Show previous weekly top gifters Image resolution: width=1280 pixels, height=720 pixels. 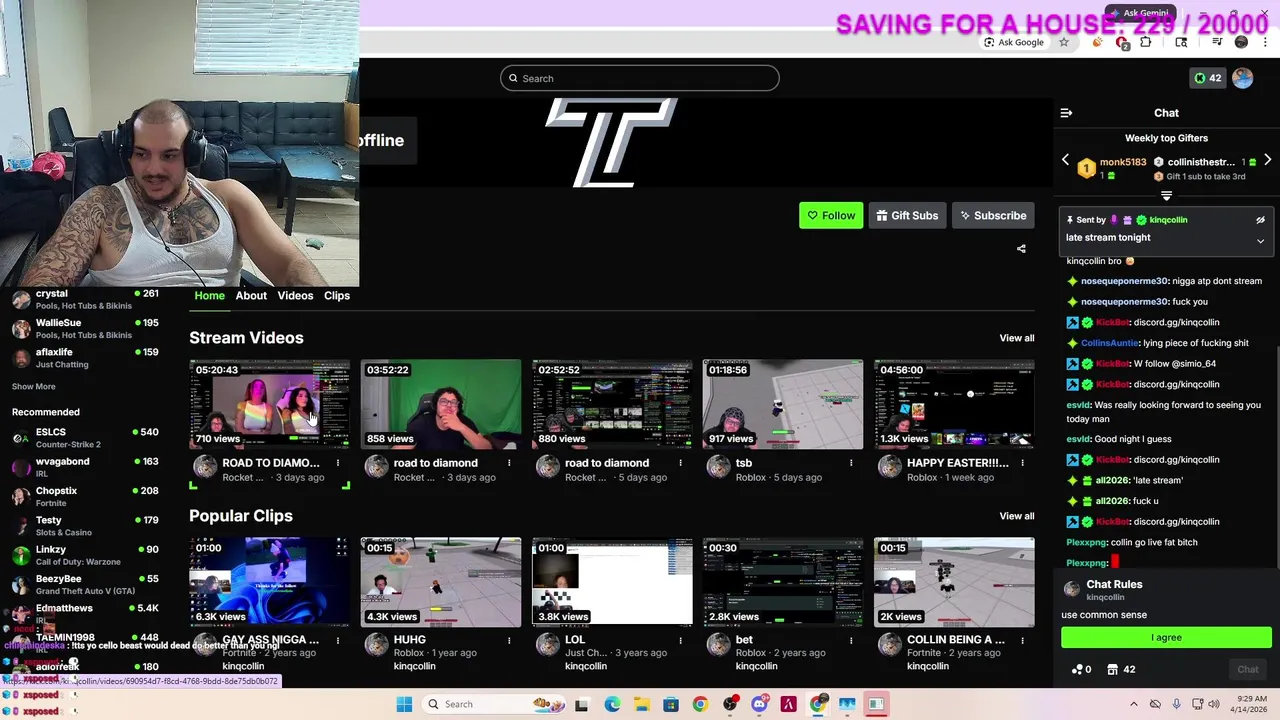[1065, 160]
